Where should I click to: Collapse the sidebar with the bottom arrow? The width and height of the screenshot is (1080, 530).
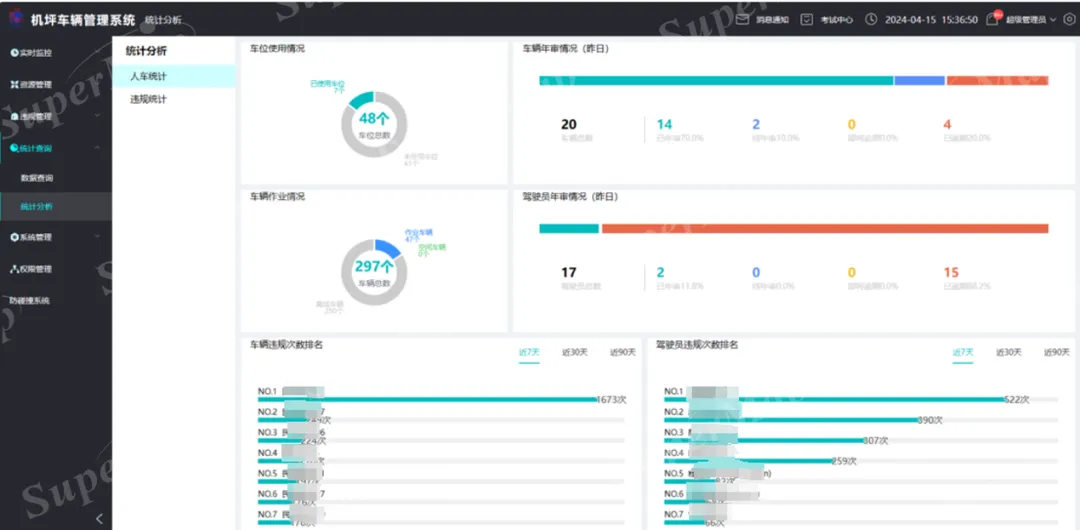[x=98, y=518]
